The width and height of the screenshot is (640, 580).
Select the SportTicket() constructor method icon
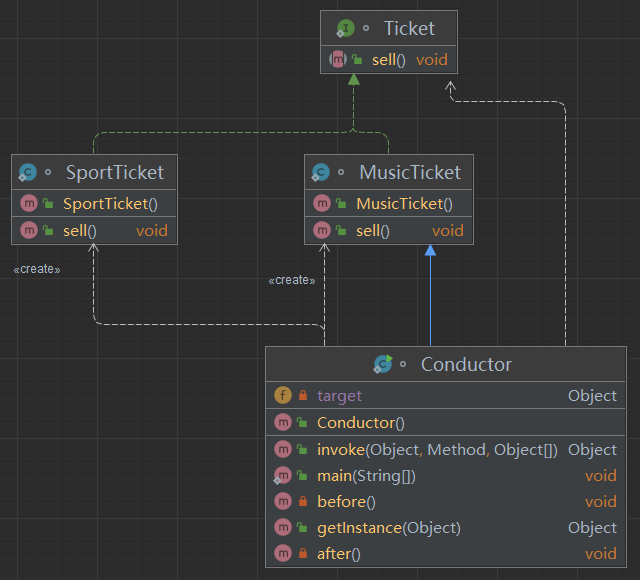(x=29, y=203)
